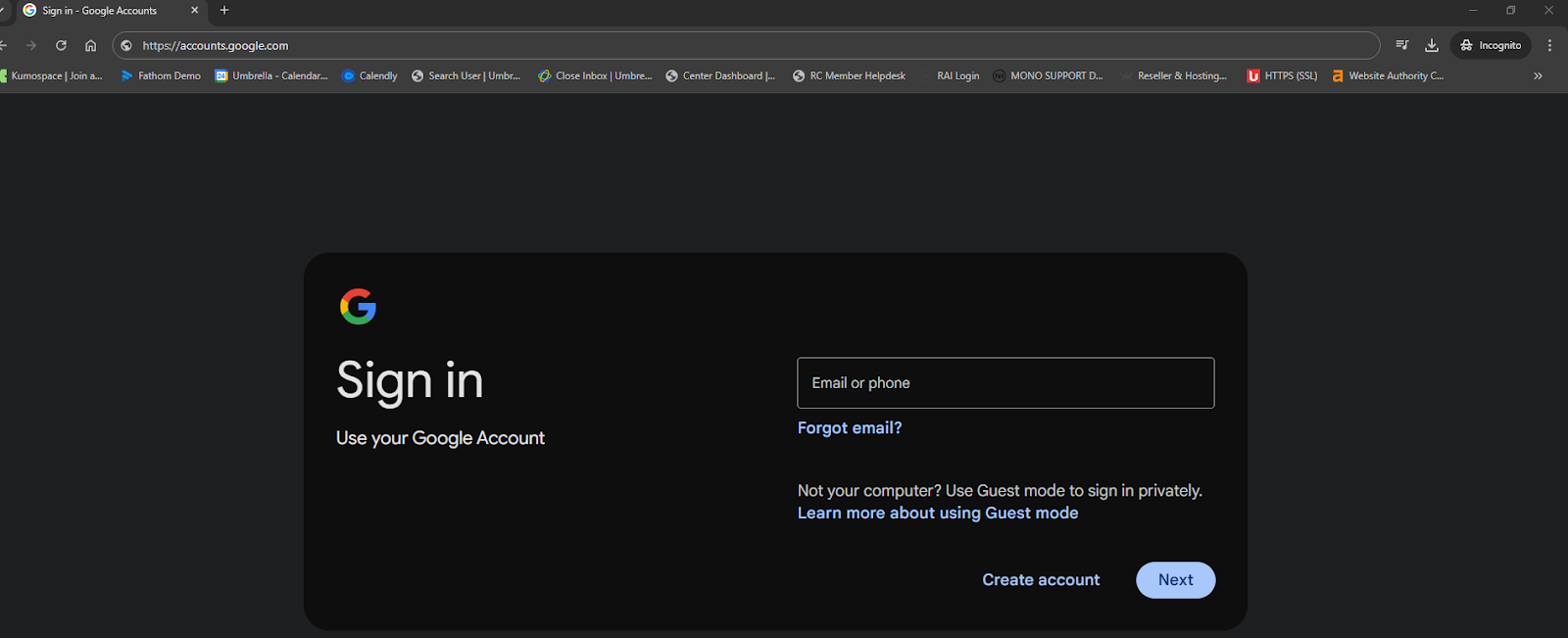Open the HTTPS (SSL) bookmark

click(x=1282, y=75)
